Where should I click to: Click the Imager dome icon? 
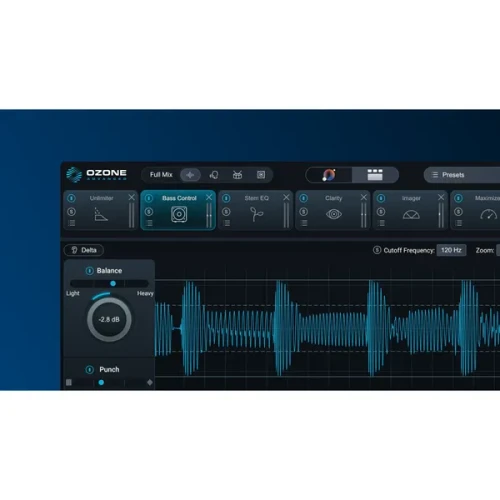click(x=411, y=214)
